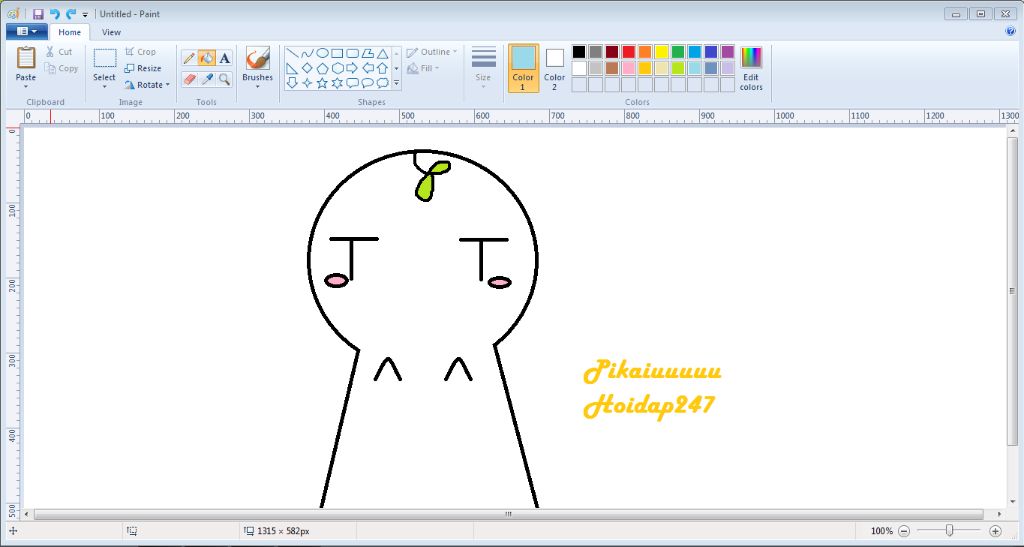Activate the Color 1 foreground button
Screen dimensions: 1024x547
(x=523, y=68)
